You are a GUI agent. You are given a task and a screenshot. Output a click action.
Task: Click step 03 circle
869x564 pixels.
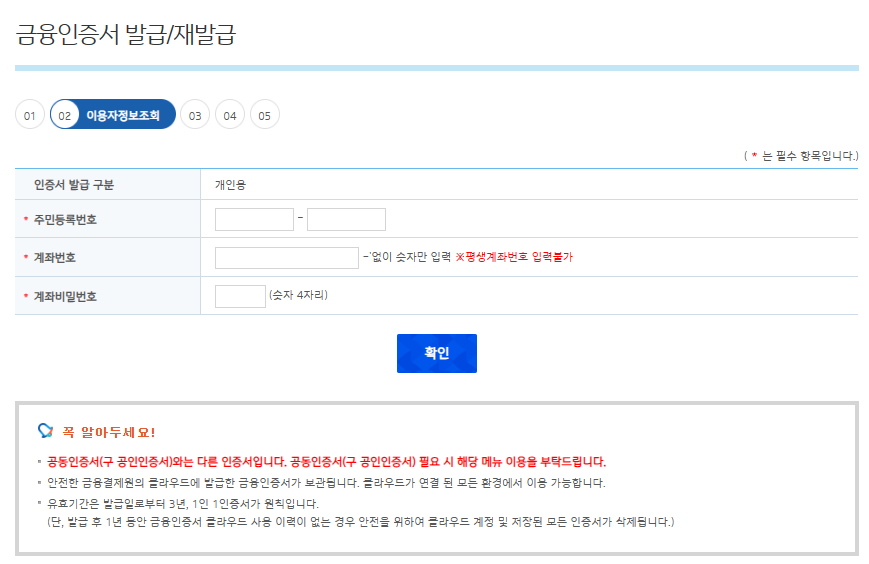pos(195,115)
